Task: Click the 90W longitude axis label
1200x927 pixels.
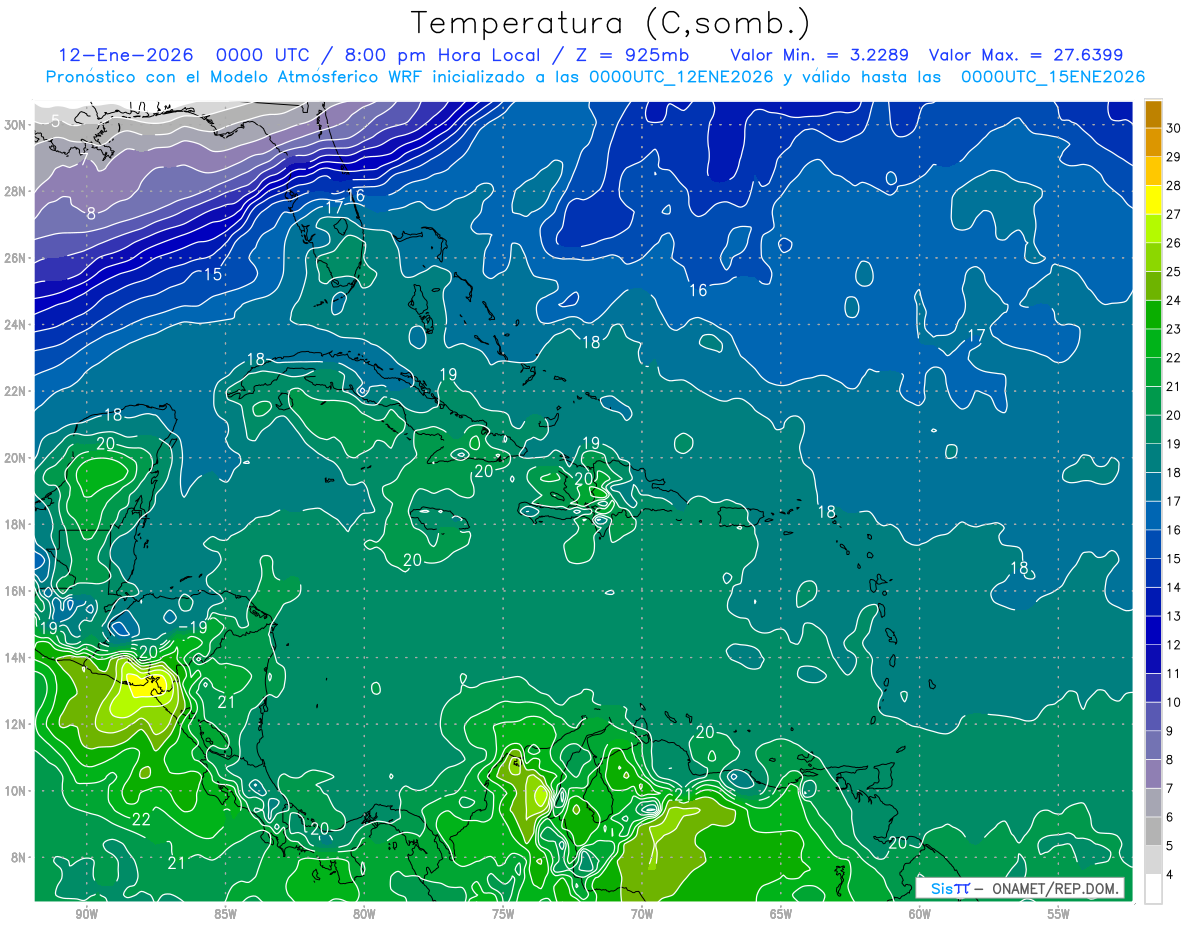Action: tap(86, 914)
